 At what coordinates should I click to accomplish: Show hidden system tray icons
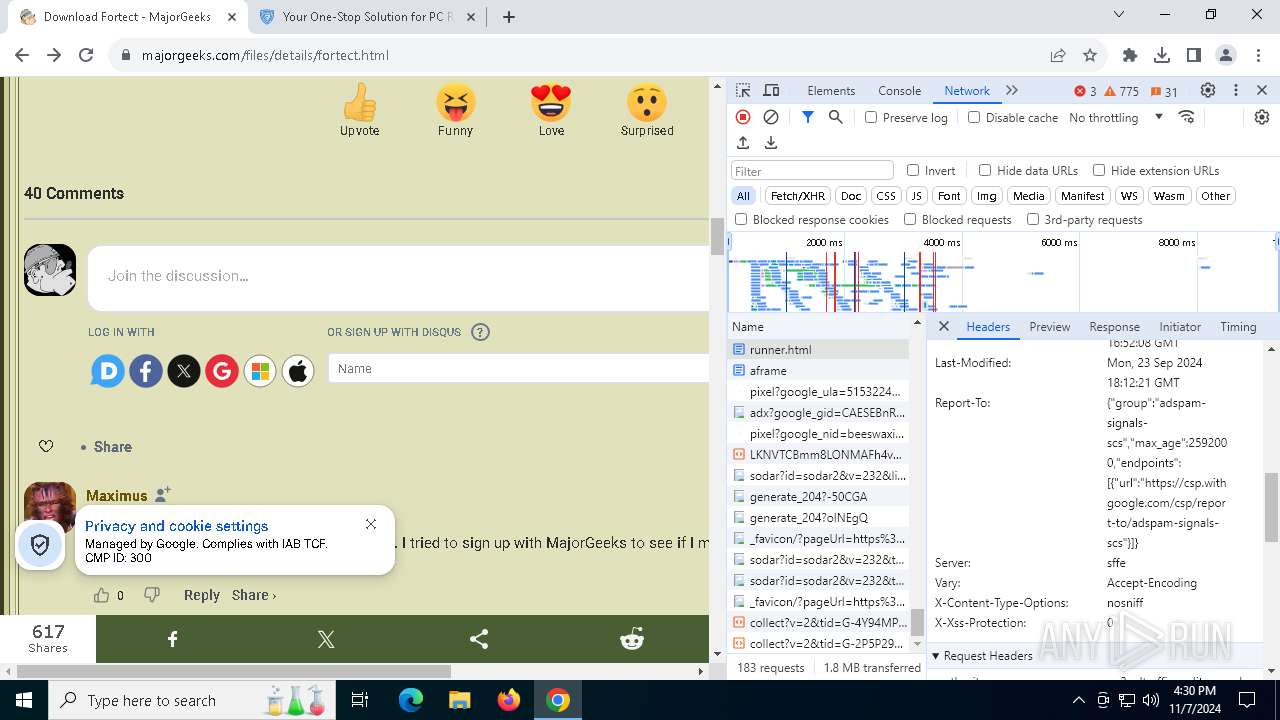point(1078,700)
